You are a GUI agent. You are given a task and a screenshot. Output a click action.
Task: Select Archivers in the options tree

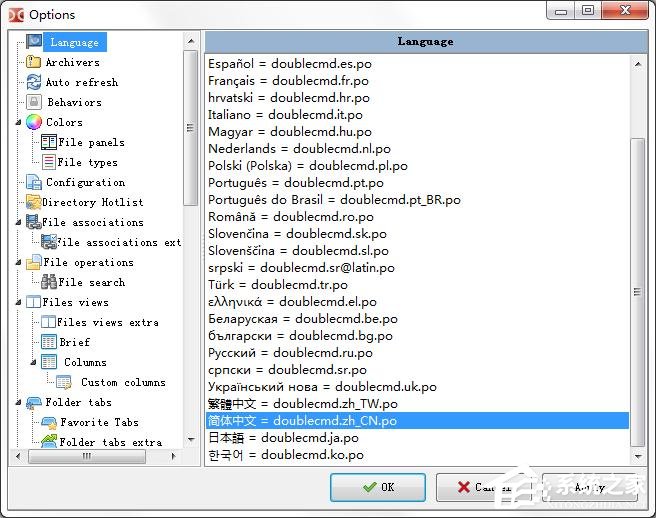coord(73,62)
